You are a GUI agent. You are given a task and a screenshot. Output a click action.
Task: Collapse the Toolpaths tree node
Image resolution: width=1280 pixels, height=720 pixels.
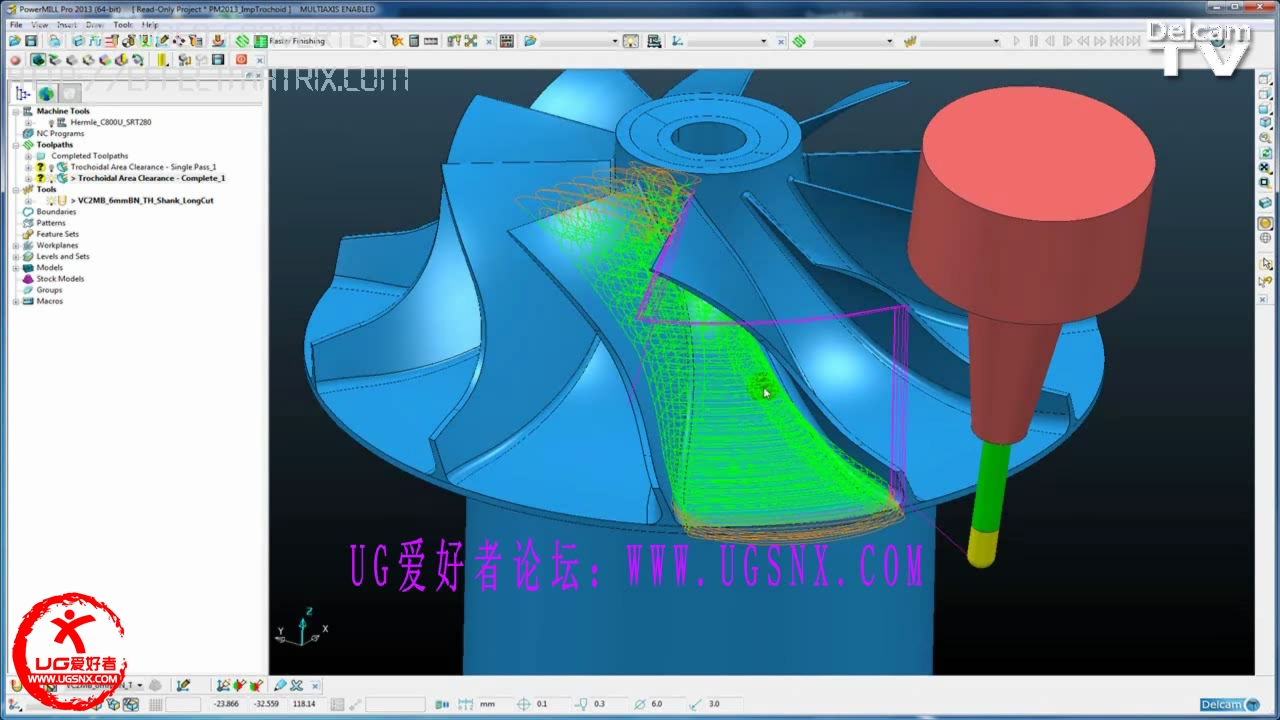[x=15, y=145]
